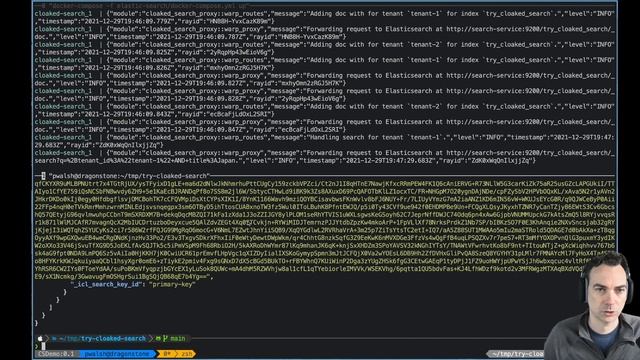The height and width of the screenshot is (360, 640).
Task: Click the tmux pane number indicator before the title
Action: 43,176
